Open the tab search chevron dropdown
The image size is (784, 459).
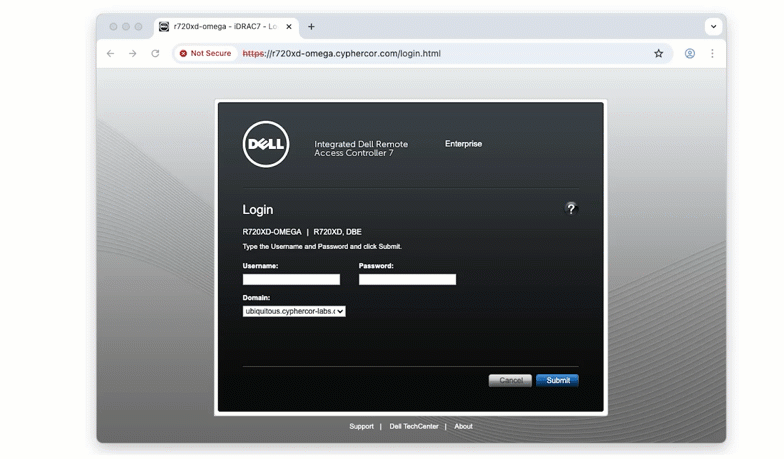click(713, 27)
